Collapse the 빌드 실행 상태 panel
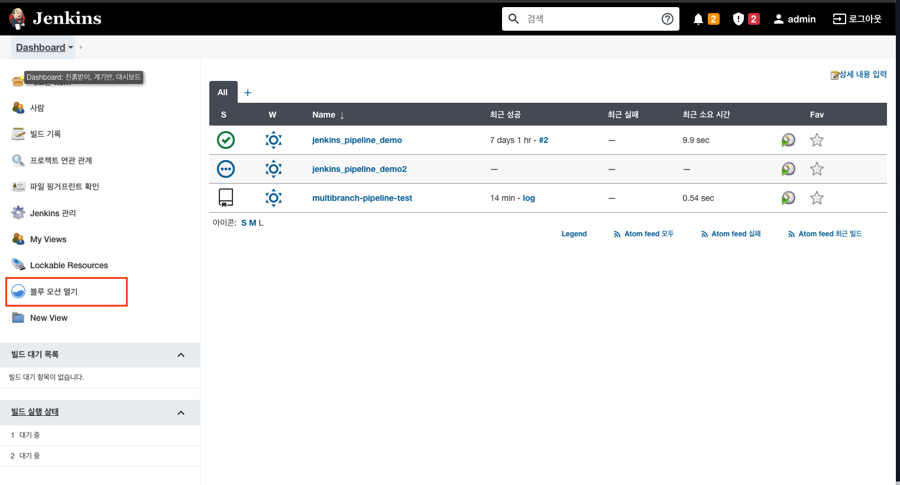This screenshot has height=485, width=900. [x=181, y=413]
